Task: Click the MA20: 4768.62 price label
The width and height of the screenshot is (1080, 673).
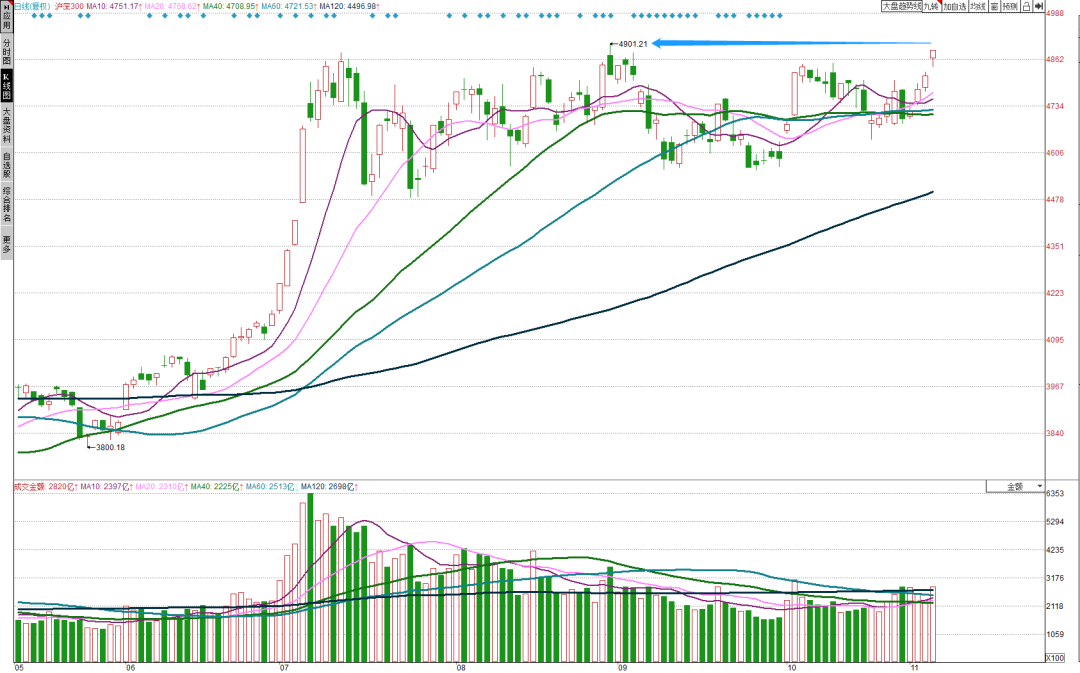Action: 172,6
